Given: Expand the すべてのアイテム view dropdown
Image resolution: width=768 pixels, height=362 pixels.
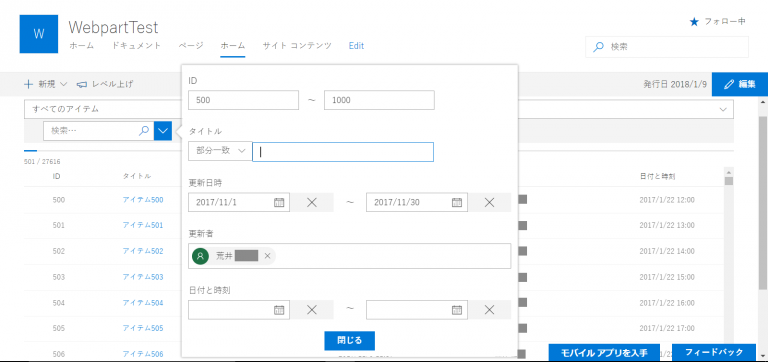Looking at the screenshot, I should pos(723,109).
